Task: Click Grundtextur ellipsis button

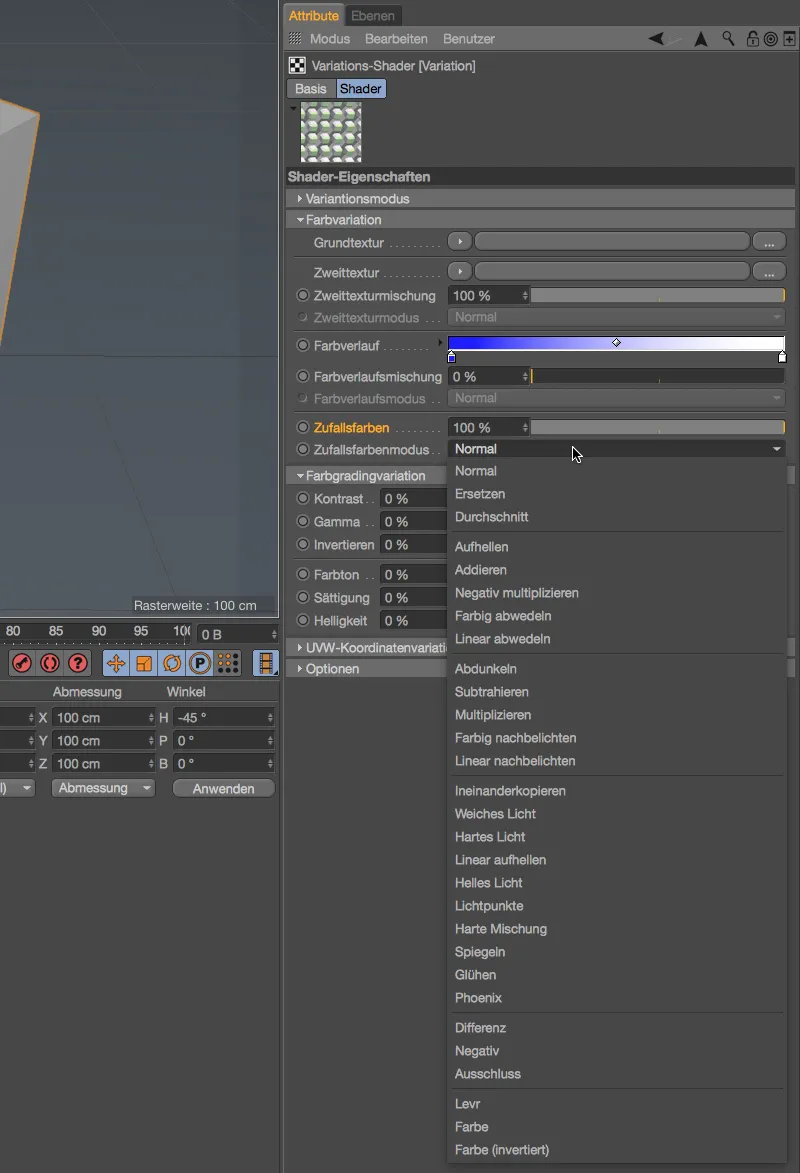Action: tap(769, 242)
